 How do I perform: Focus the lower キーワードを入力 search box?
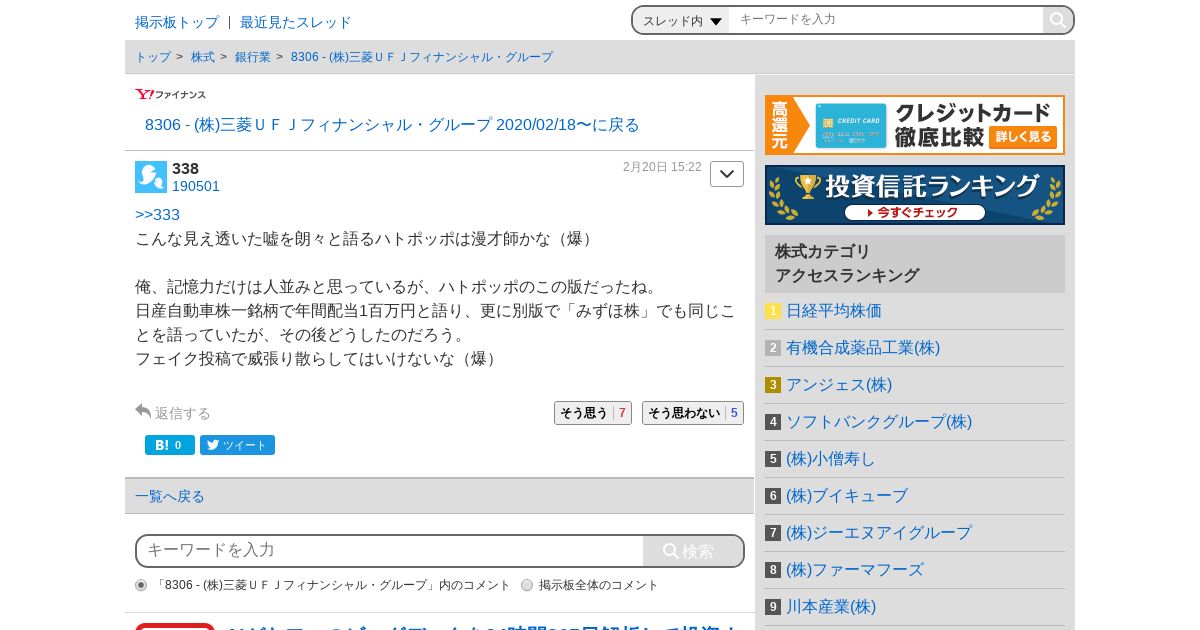(x=390, y=551)
